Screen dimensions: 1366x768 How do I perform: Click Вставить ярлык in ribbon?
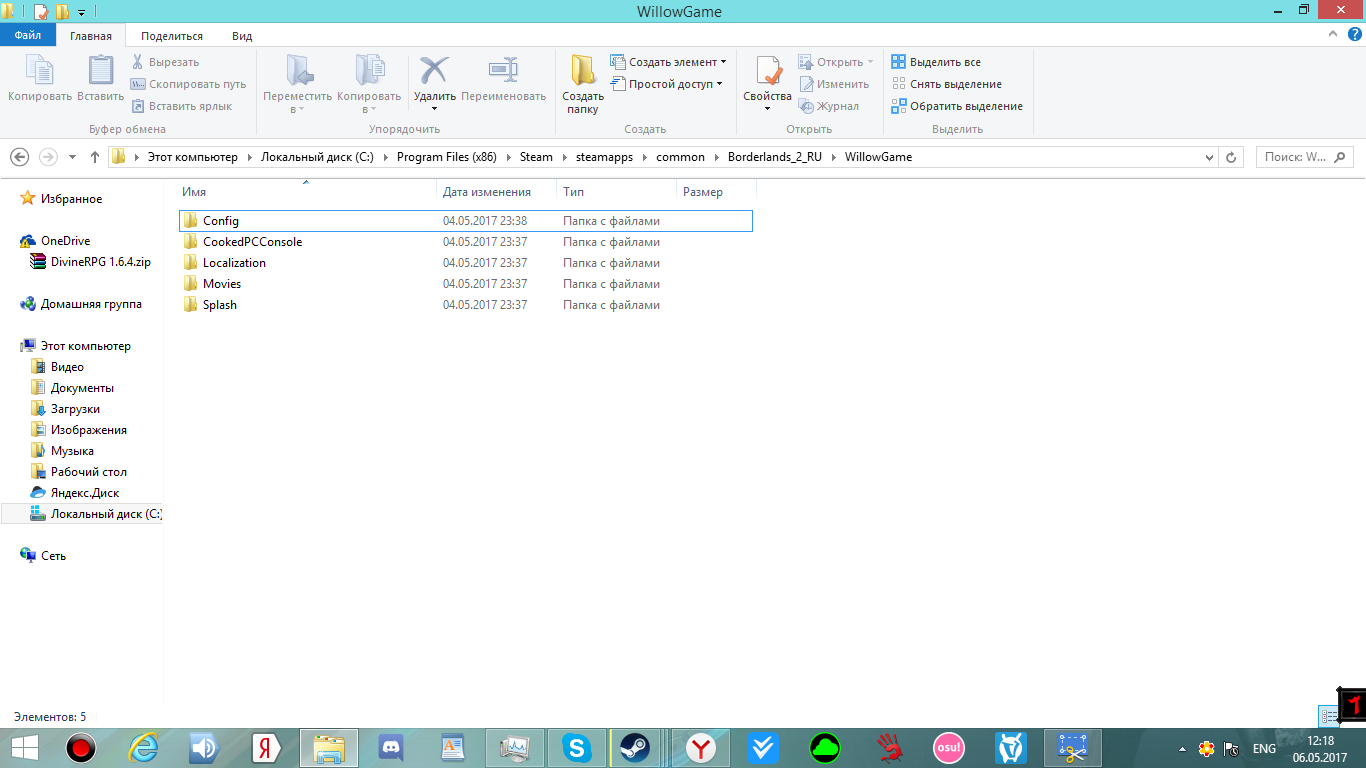pos(181,106)
